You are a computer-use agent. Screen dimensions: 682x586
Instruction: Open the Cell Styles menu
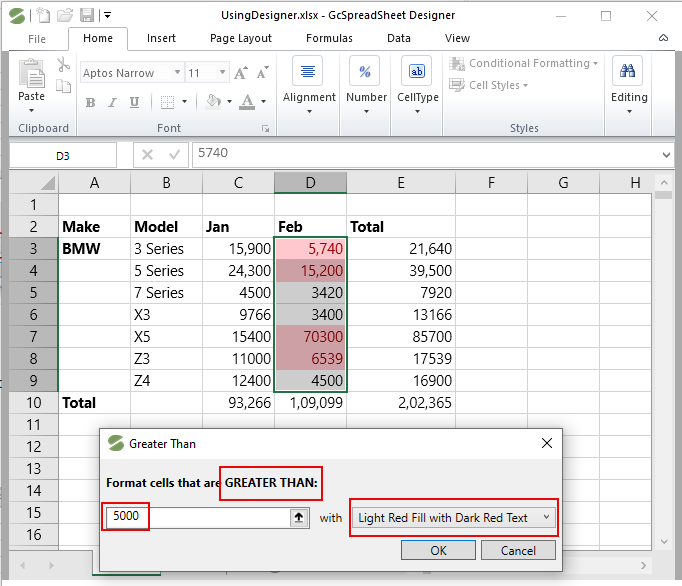tap(488, 85)
